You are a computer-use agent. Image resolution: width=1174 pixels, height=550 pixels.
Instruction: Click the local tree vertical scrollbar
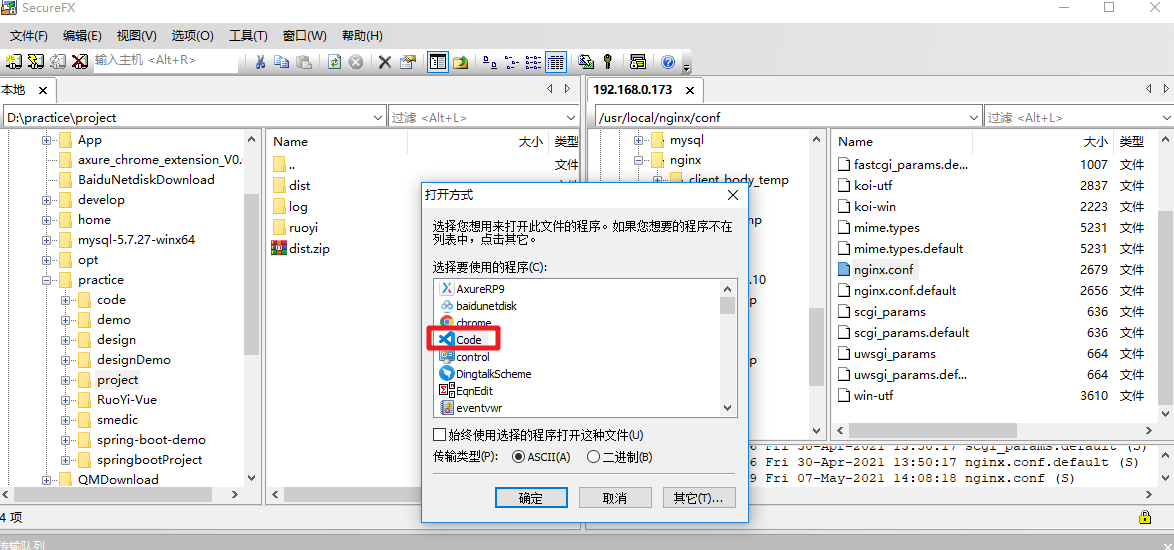tap(252, 273)
